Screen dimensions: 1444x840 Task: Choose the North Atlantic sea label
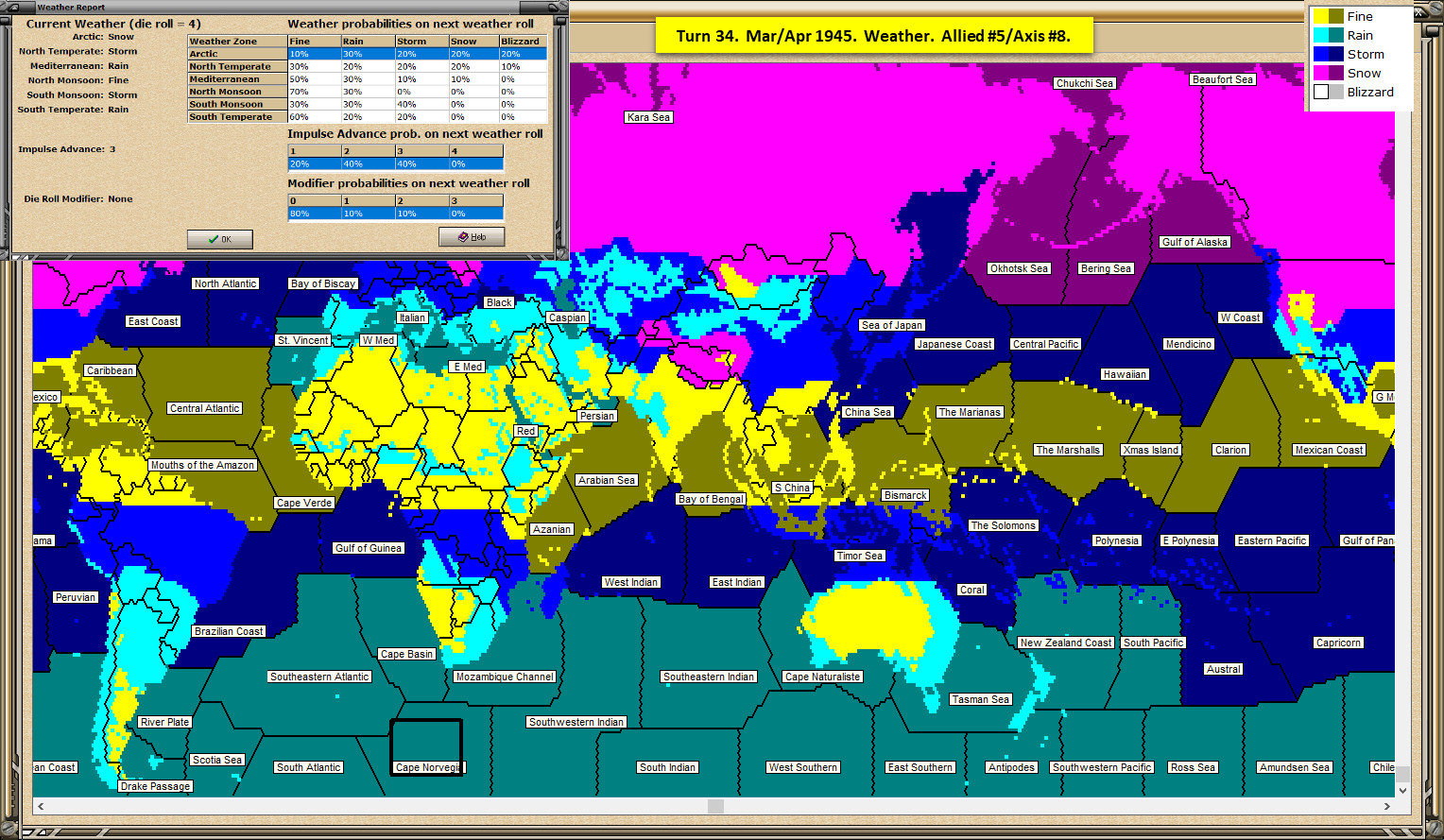tap(225, 283)
